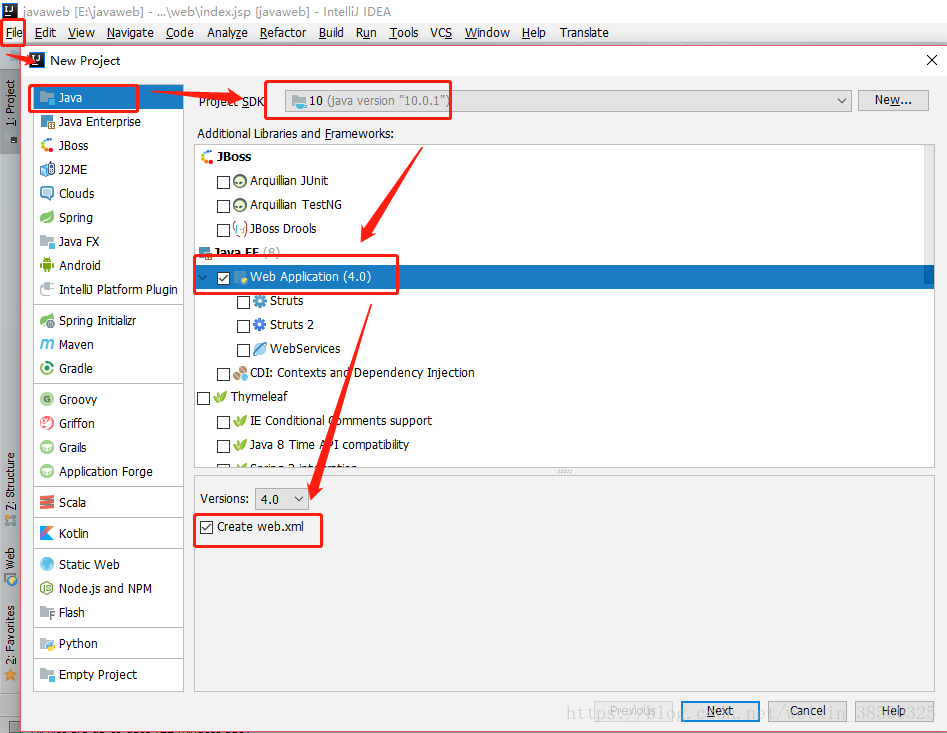Enable the Arquillian TestNG checkbox

click(223, 206)
